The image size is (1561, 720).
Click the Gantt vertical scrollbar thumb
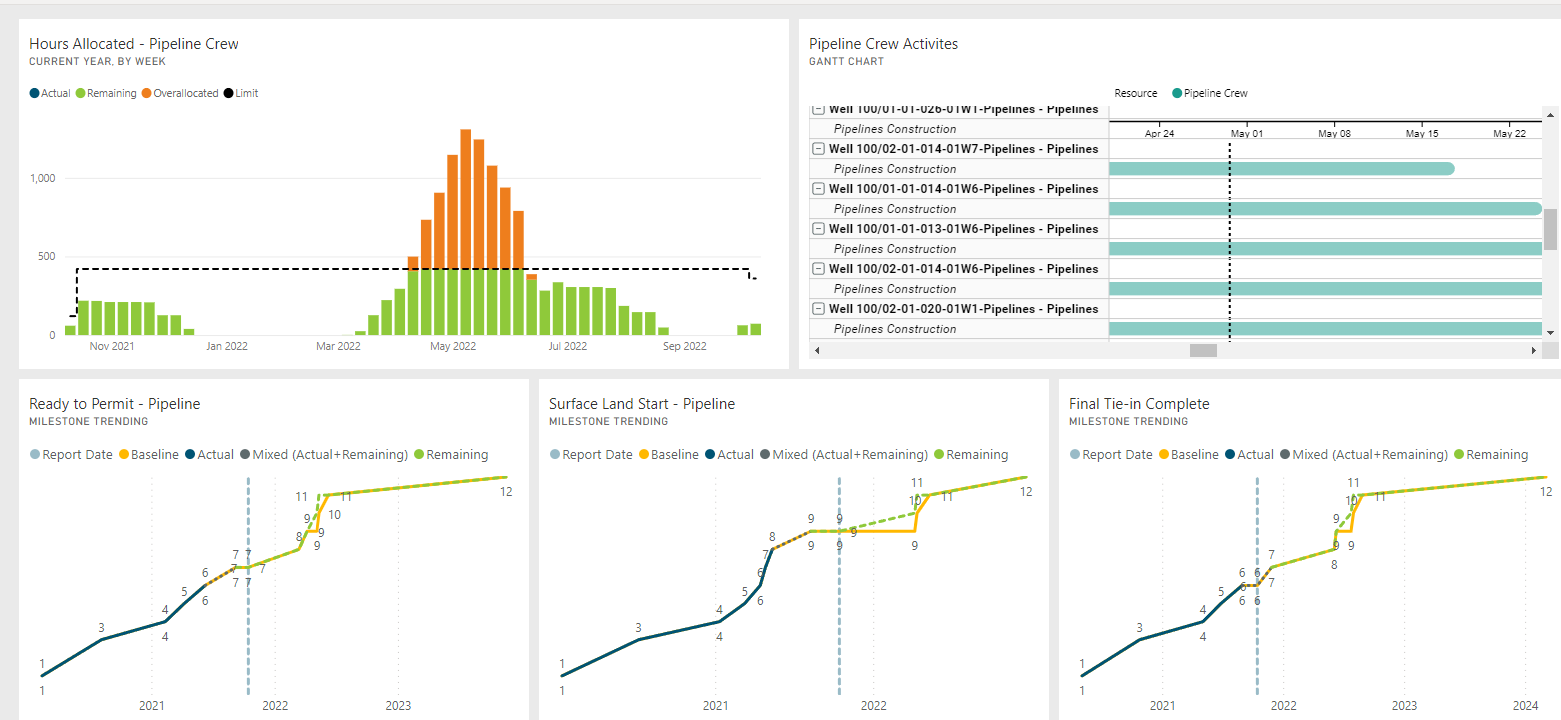coord(1550,229)
